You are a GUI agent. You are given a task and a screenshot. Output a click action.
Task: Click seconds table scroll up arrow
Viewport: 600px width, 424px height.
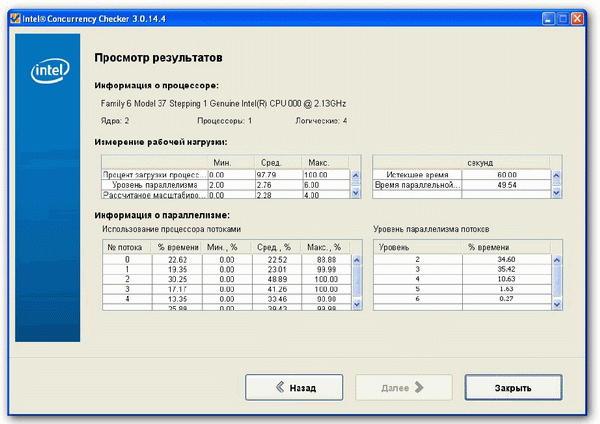(x=556, y=175)
